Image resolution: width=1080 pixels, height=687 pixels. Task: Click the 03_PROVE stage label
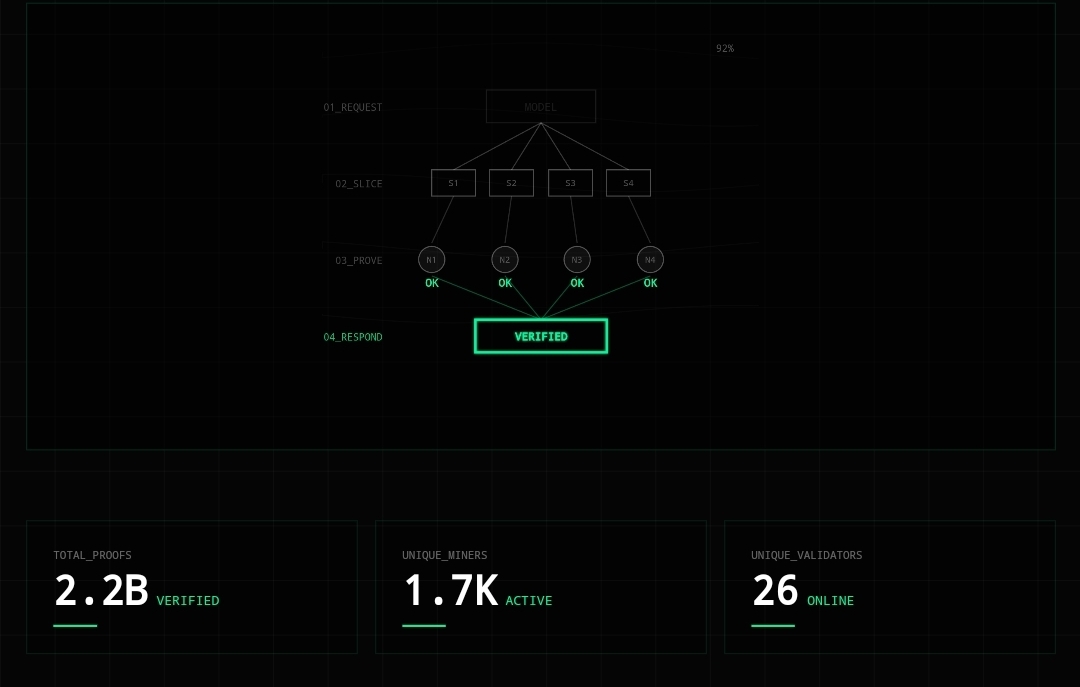point(358,260)
